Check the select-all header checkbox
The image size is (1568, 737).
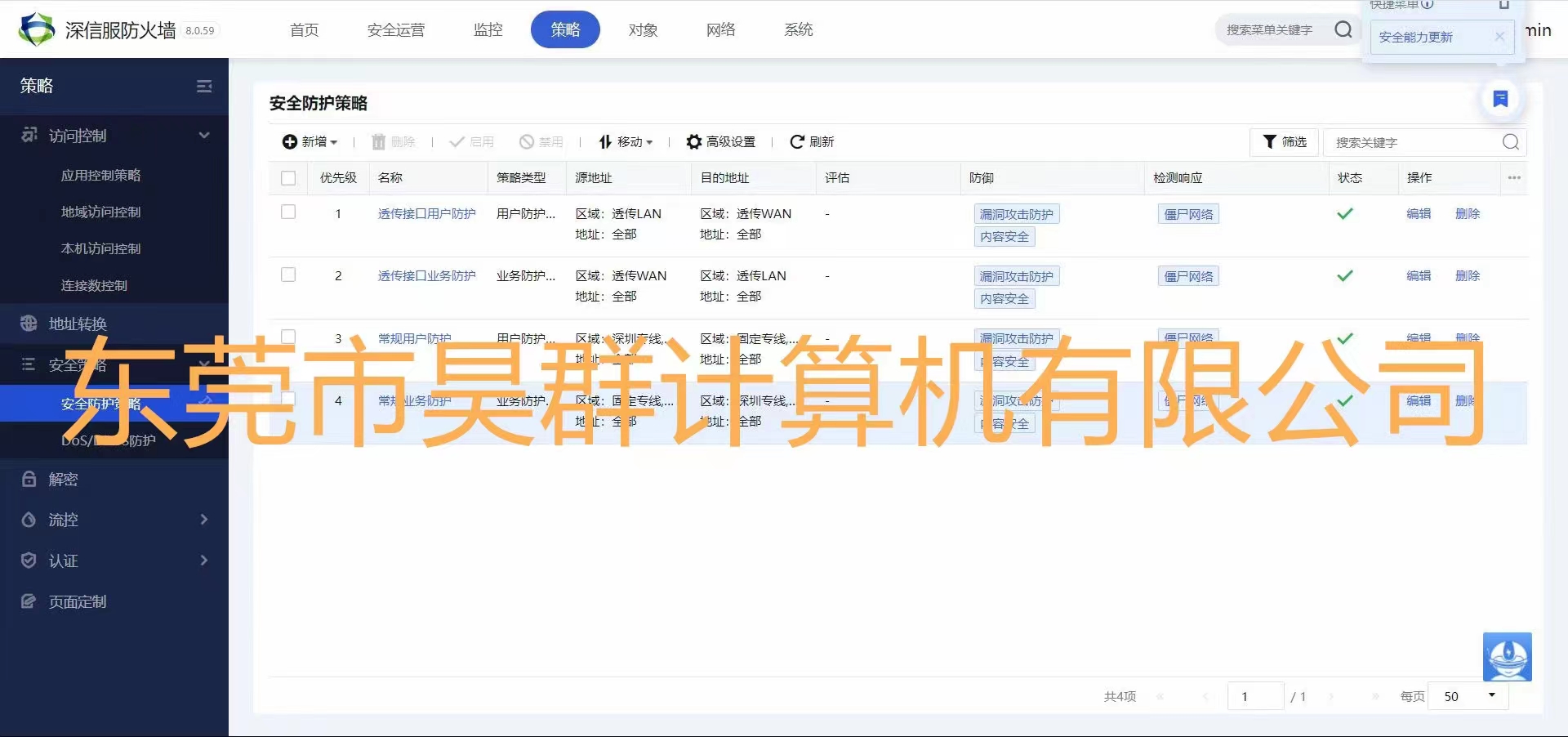(288, 178)
